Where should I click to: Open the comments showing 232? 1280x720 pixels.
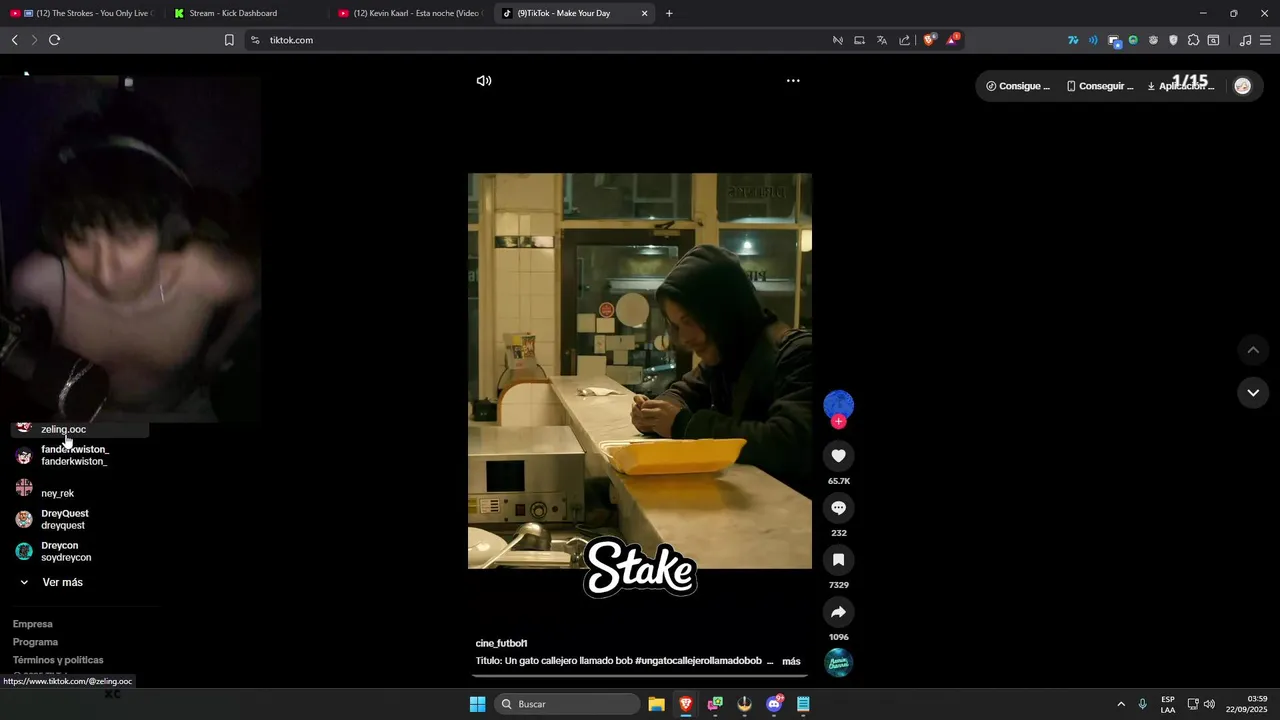(x=839, y=508)
